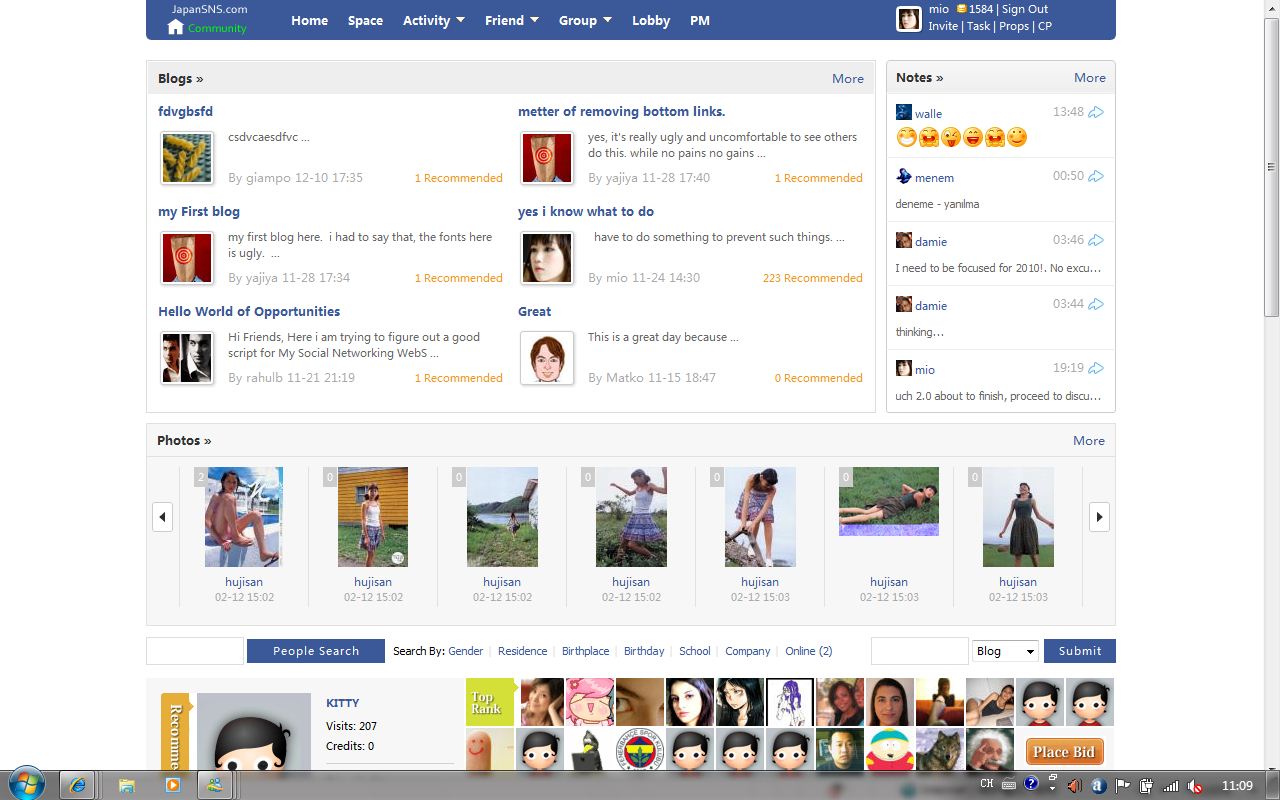View More photos link
Viewport: 1280px width, 800px height.
(x=1089, y=440)
